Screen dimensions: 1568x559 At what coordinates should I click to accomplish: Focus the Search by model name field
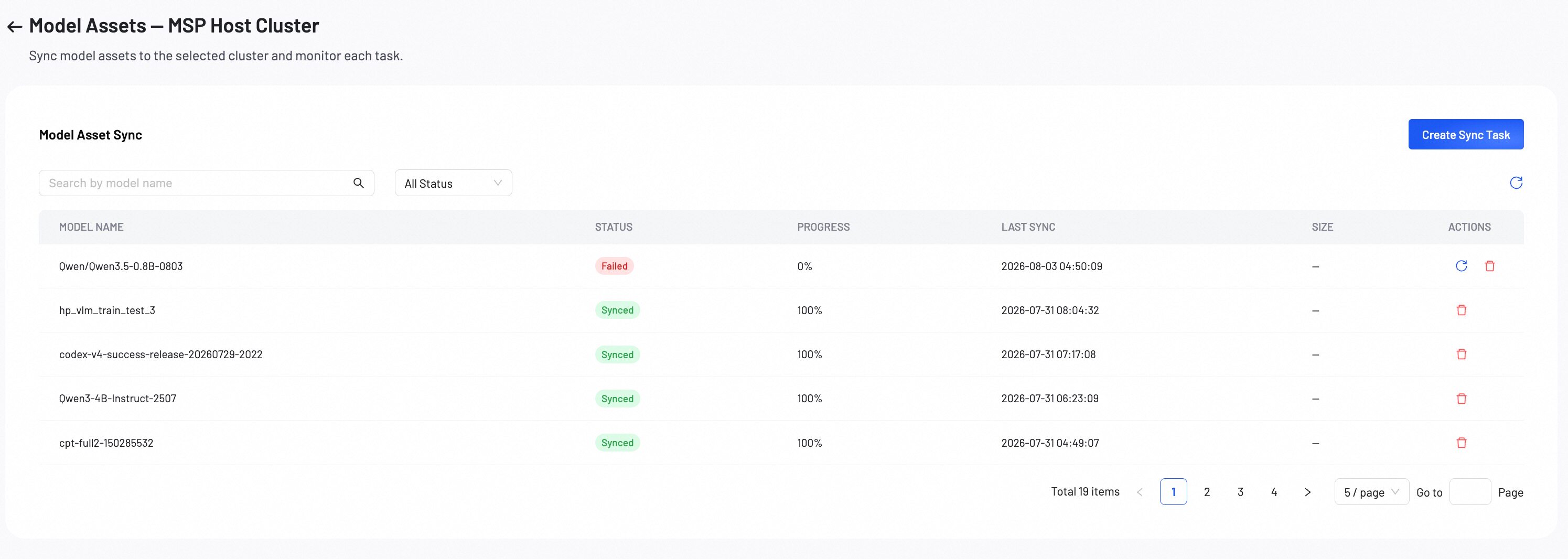[206, 182]
